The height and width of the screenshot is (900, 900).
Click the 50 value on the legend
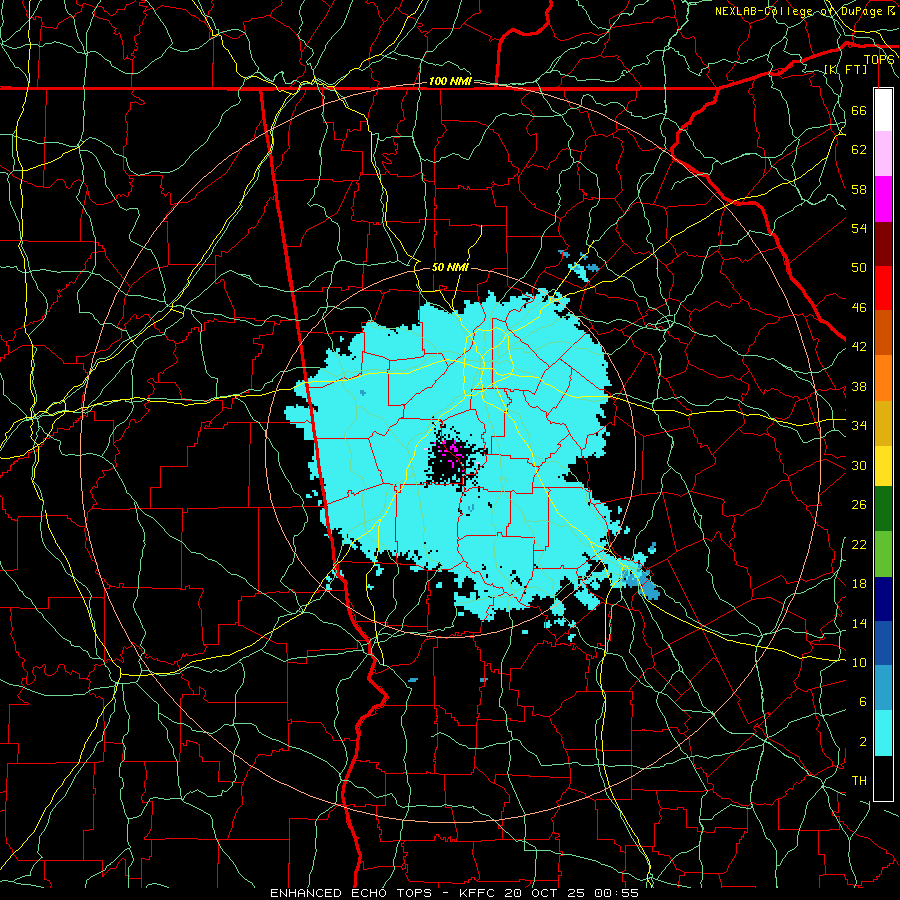pyautogui.click(x=859, y=267)
